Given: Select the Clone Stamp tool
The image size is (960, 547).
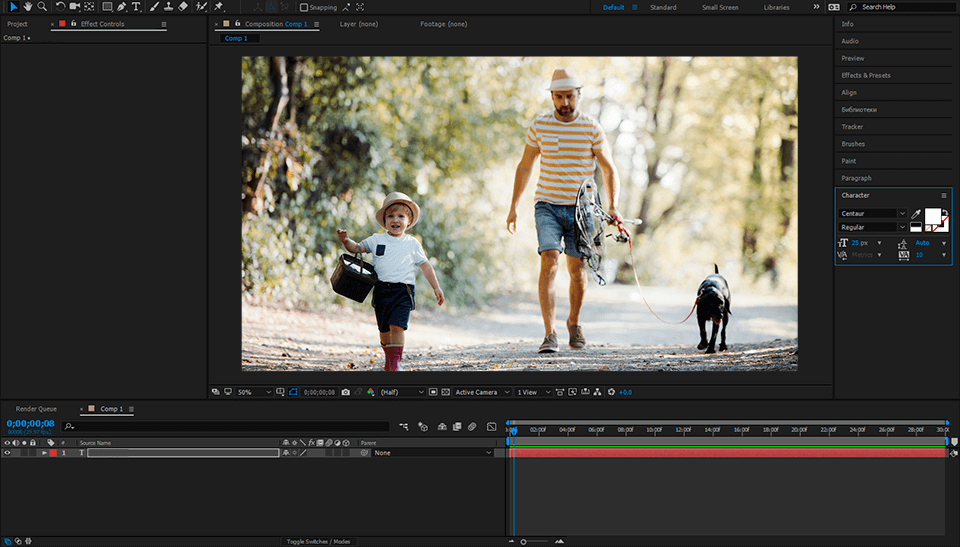Looking at the screenshot, I should [x=168, y=7].
